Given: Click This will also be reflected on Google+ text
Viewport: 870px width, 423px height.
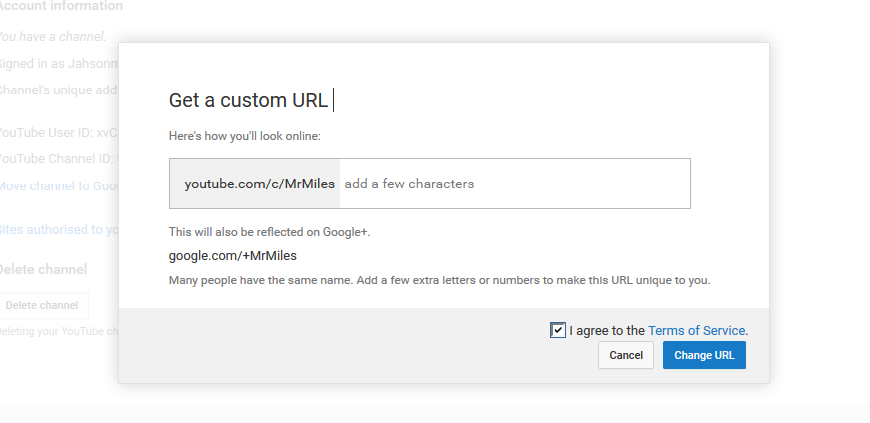Looking at the screenshot, I should (270, 232).
